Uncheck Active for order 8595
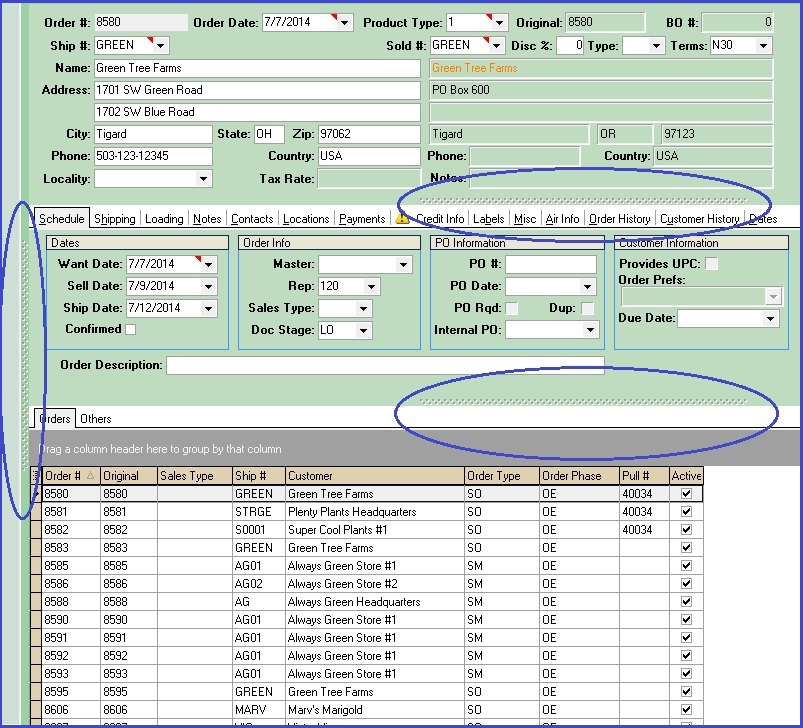The height and width of the screenshot is (728, 803). point(686,692)
